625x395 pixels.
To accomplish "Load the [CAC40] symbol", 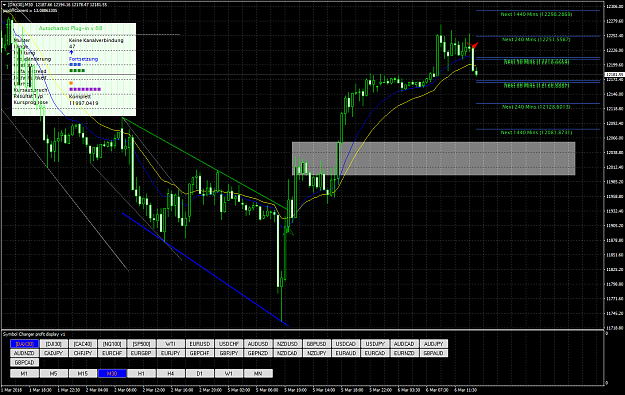I will point(83,344).
